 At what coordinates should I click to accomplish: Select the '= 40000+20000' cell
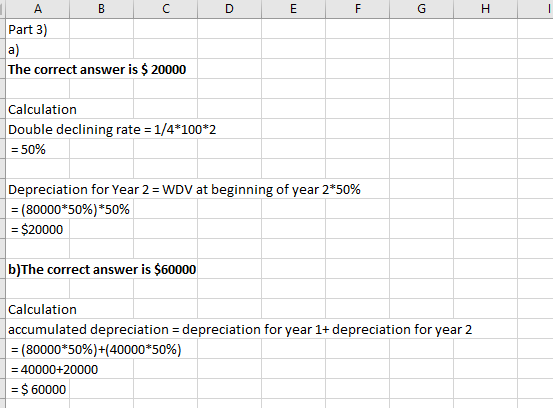coord(54,369)
